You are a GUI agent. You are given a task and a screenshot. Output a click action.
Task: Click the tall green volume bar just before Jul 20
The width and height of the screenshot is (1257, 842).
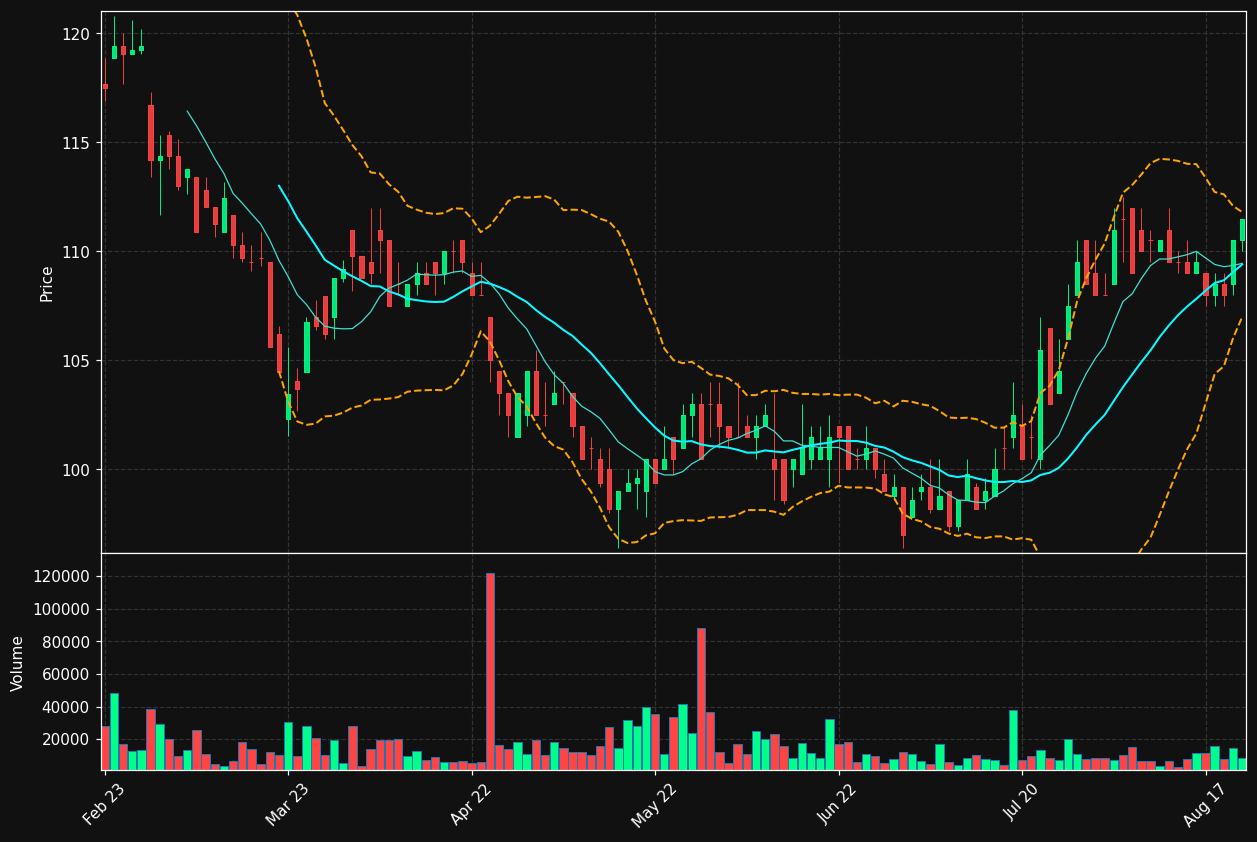click(x=1013, y=740)
